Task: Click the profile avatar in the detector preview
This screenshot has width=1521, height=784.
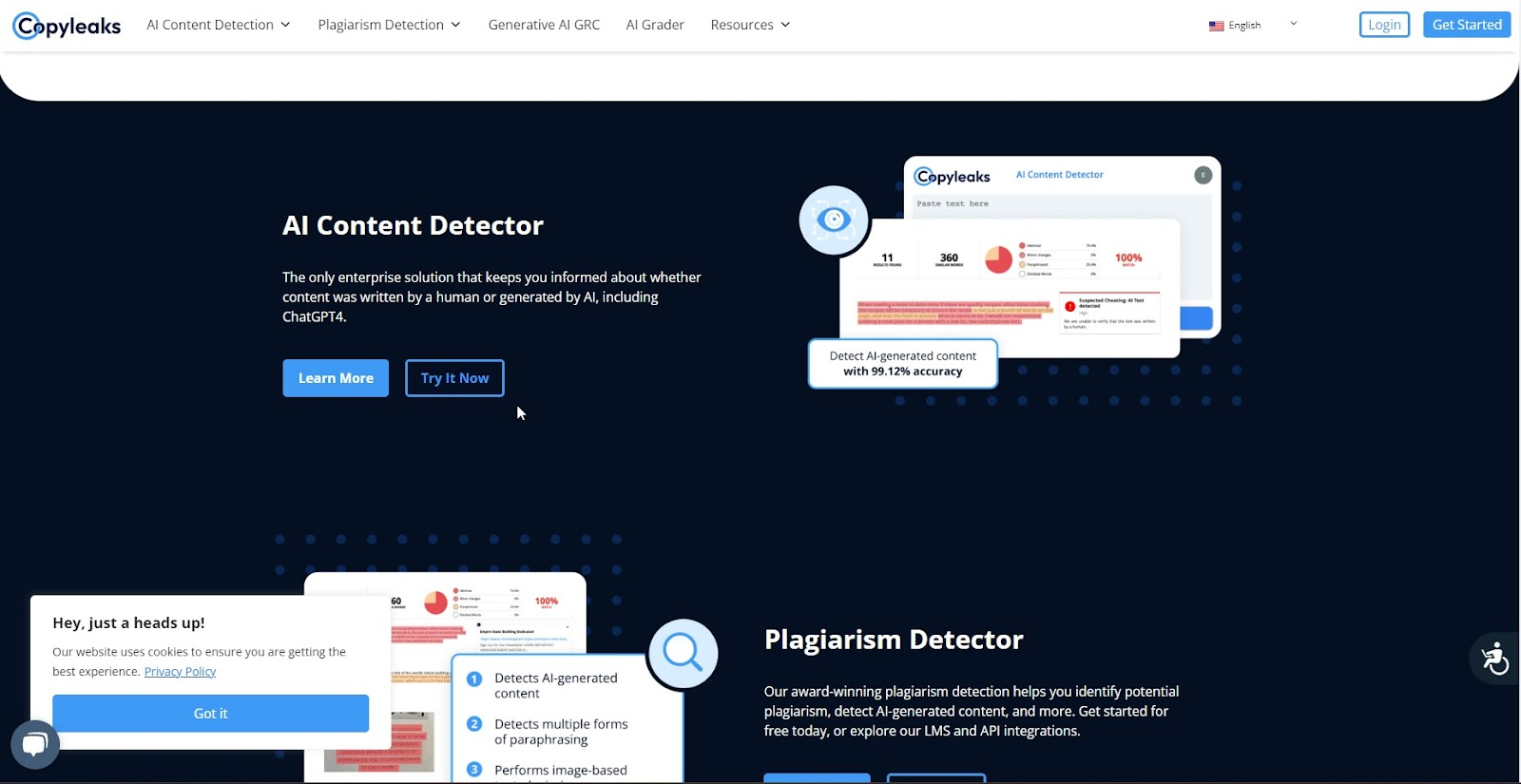Action: pyautogui.click(x=1203, y=175)
